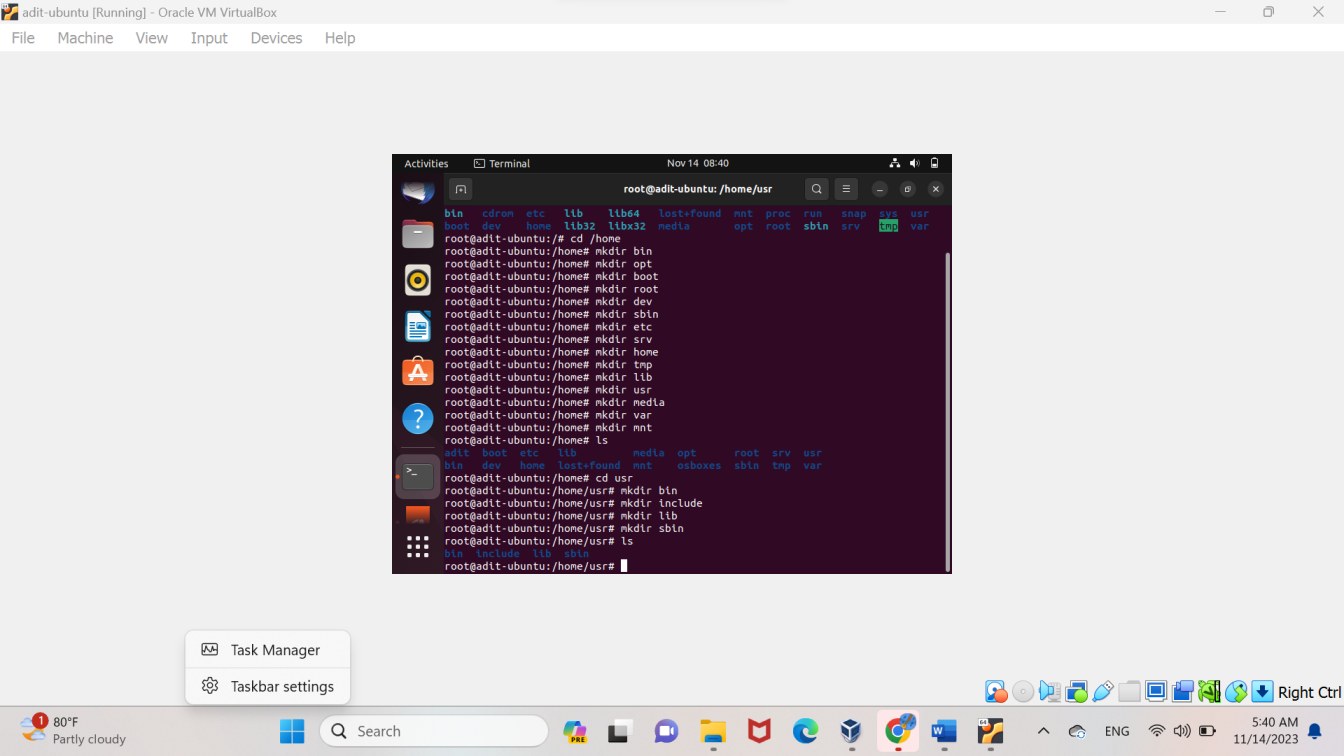Open the 5:40 AM clock and calendar
The width and height of the screenshot is (1344, 756).
pyautogui.click(x=1266, y=731)
